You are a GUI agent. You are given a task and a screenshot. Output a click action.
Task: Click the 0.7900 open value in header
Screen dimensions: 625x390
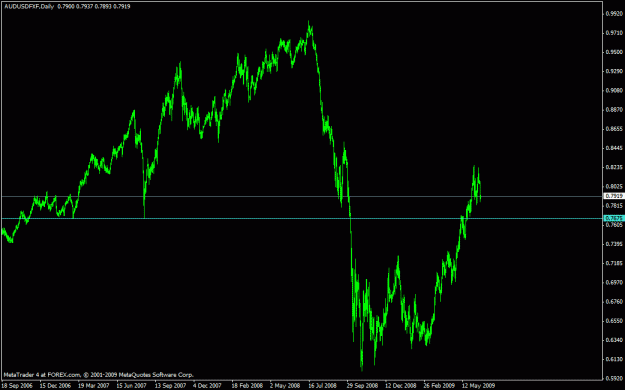[x=65, y=7]
